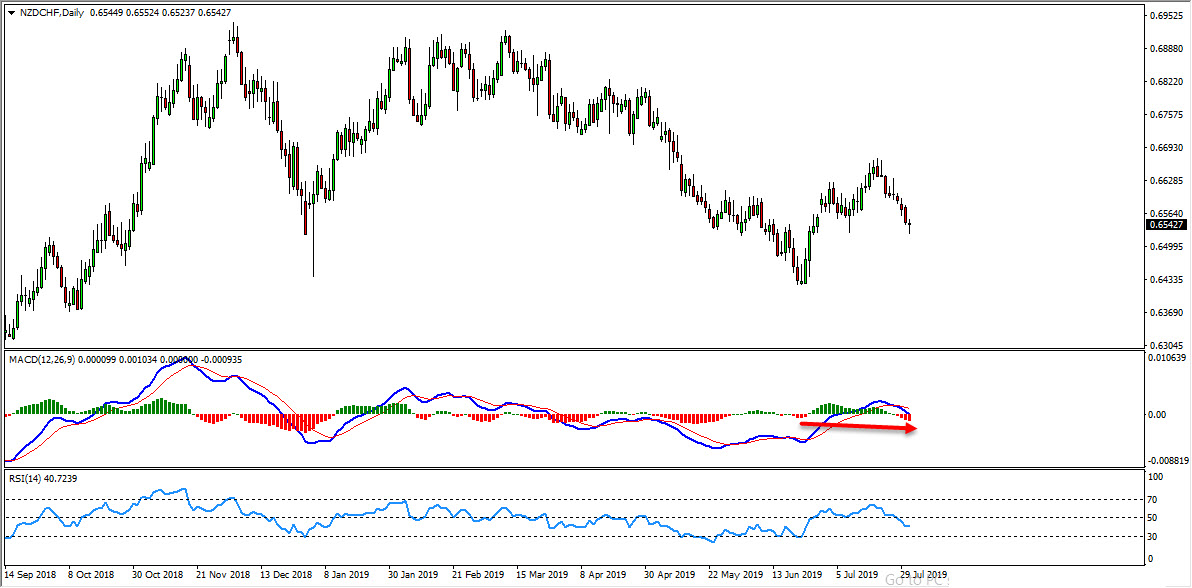The height and width of the screenshot is (588, 1192).
Task: Click the 29 Jul 2019 date label
Action: [x=923, y=576]
